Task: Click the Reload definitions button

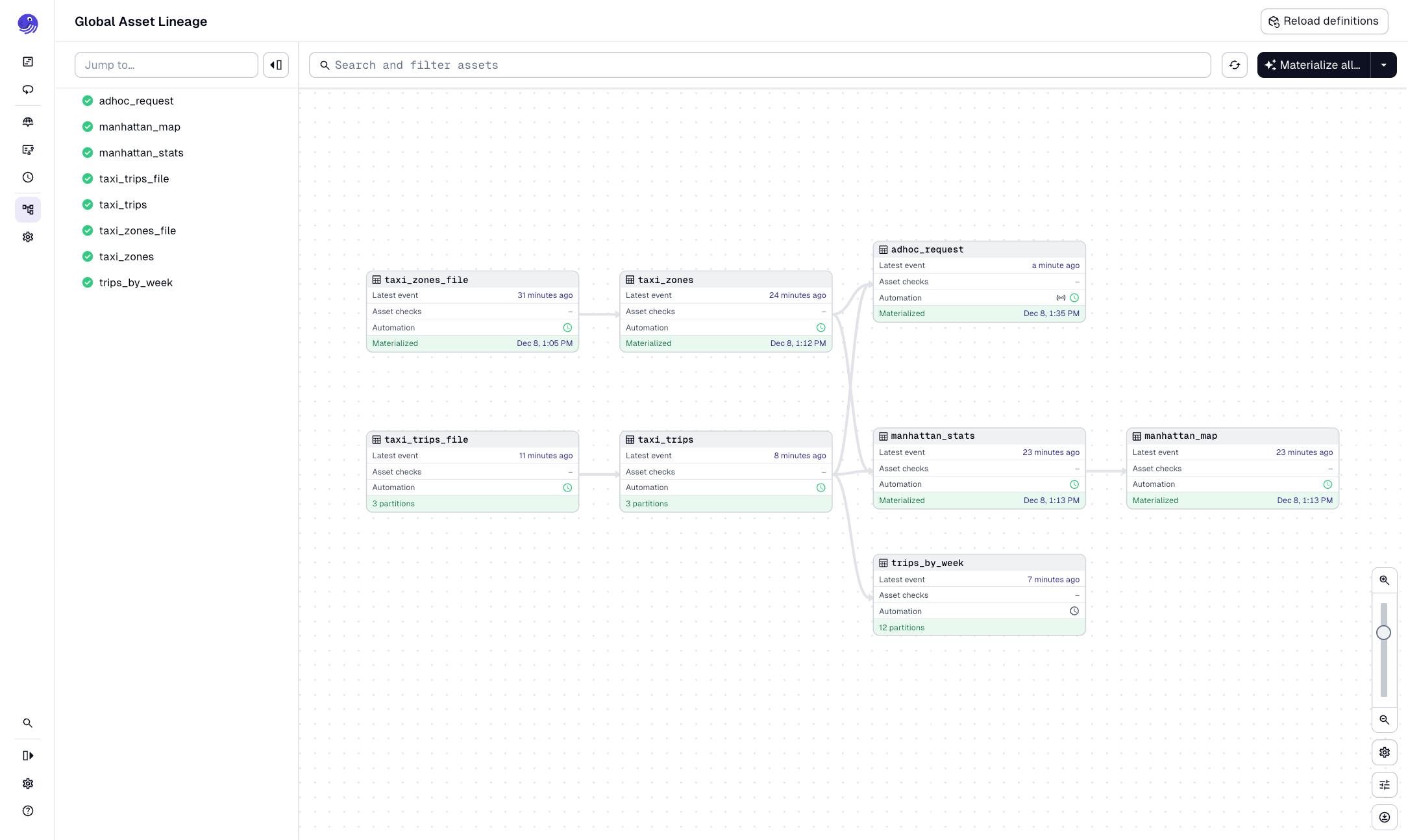Action: (1324, 21)
